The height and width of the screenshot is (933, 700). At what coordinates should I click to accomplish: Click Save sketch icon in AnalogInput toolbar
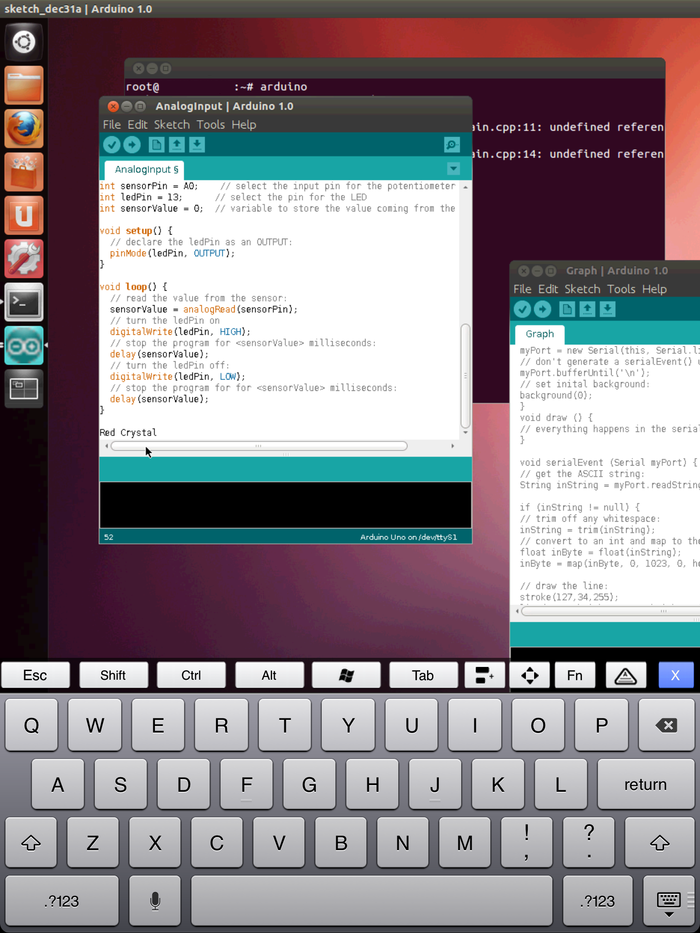click(x=197, y=145)
